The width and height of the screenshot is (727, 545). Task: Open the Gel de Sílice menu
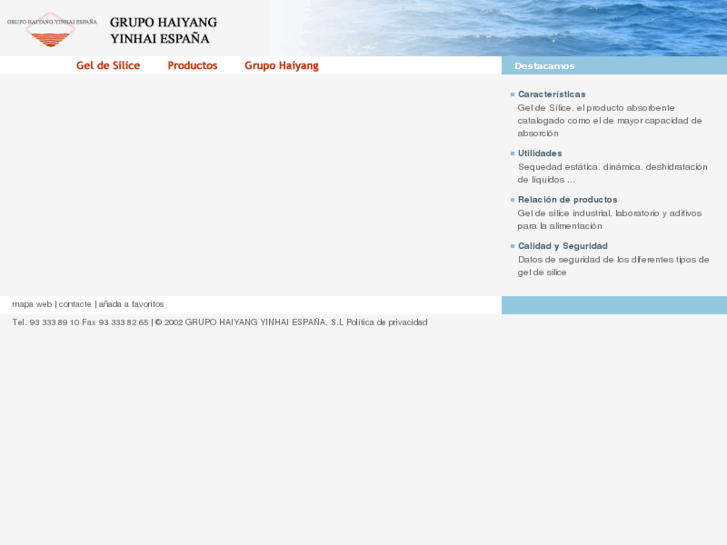click(x=108, y=65)
